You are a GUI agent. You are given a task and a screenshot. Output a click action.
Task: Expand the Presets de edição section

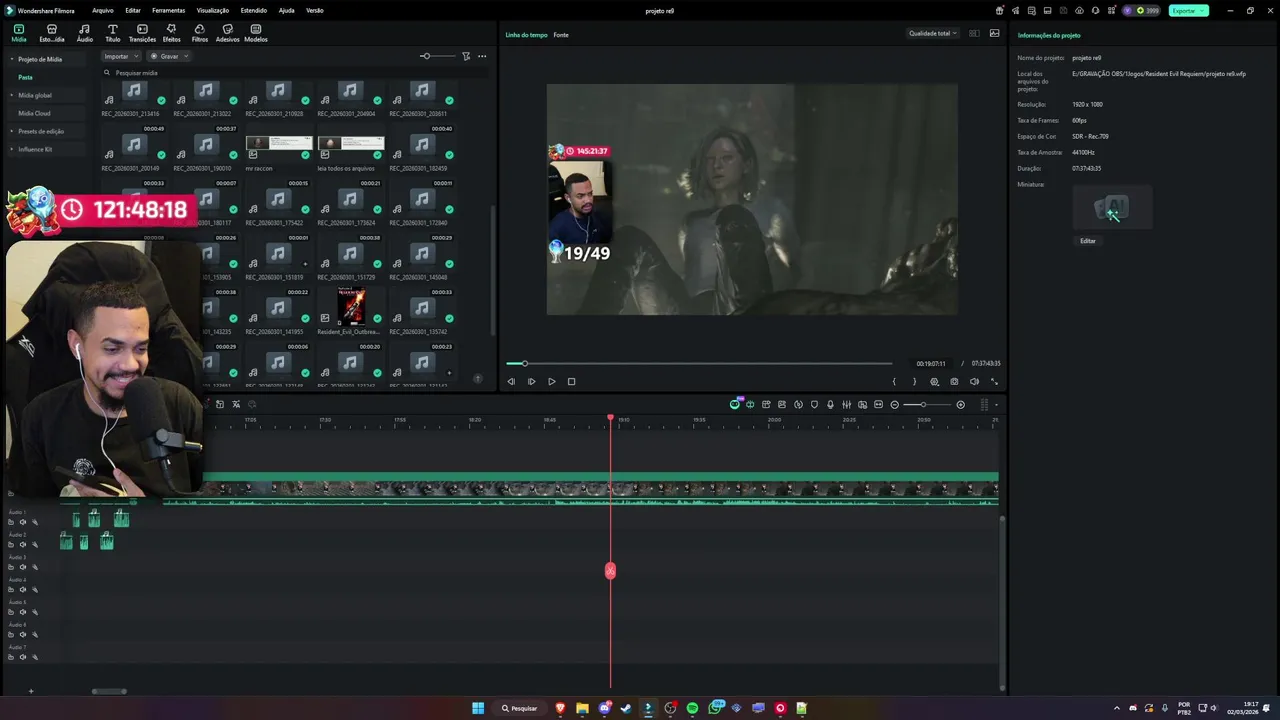(x=12, y=131)
